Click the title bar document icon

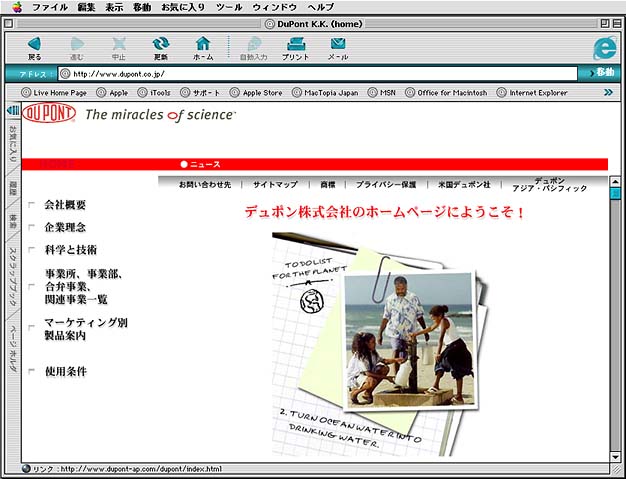[x=270, y=24]
